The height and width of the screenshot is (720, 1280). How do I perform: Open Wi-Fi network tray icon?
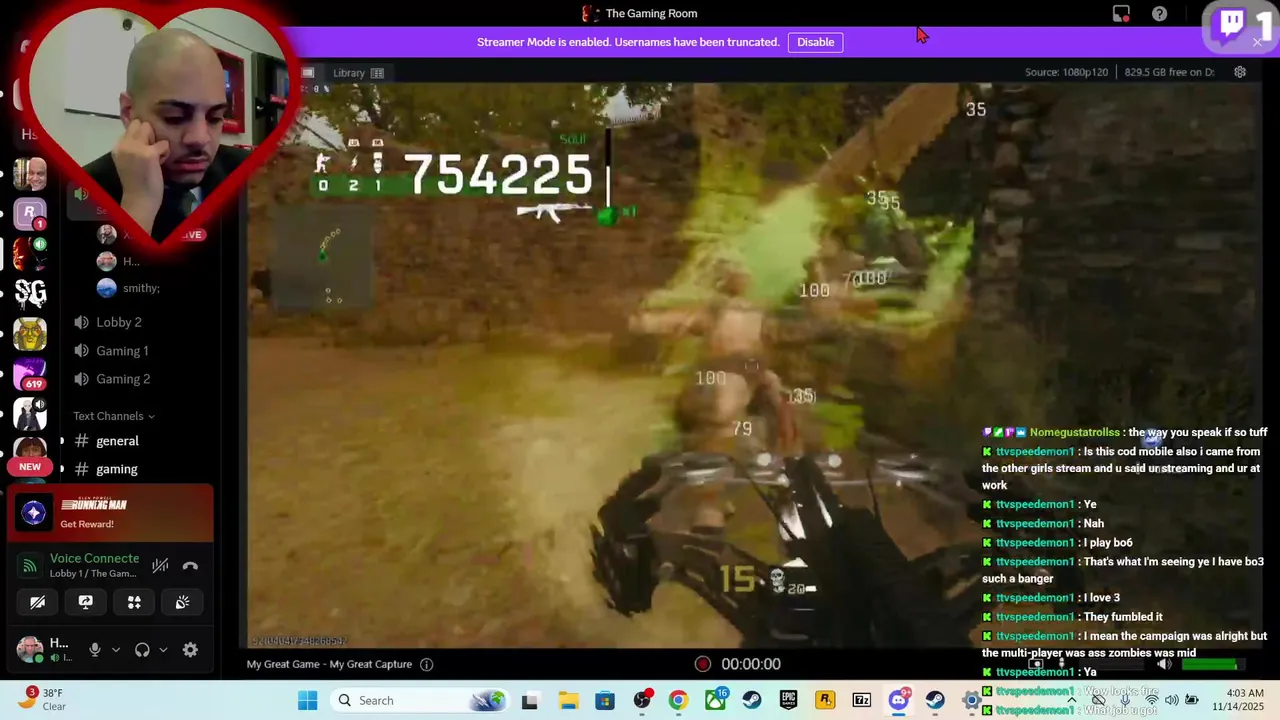[1151, 700]
